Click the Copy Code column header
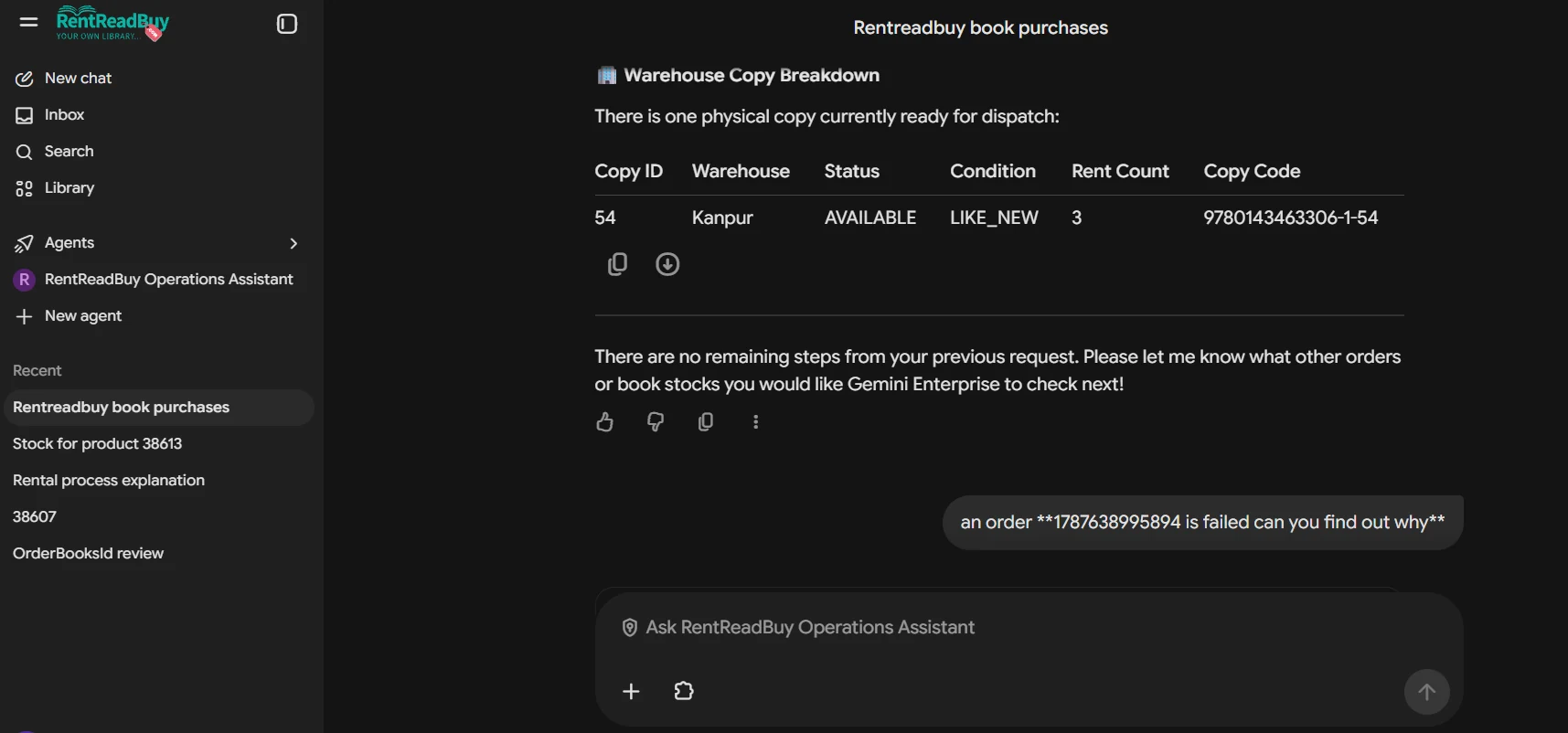 click(x=1252, y=172)
